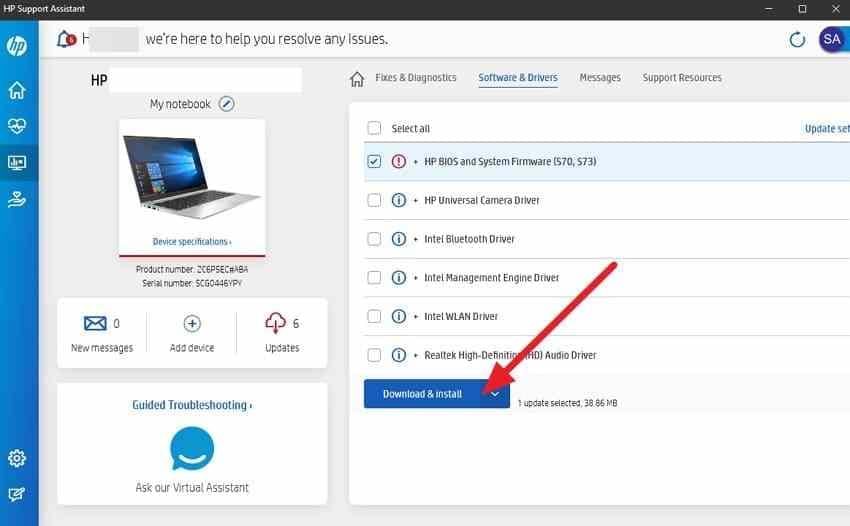Open the feedback icon at the sidebar bottom
The width and height of the screenshot is (850, 526).
[x=17, y=494]
